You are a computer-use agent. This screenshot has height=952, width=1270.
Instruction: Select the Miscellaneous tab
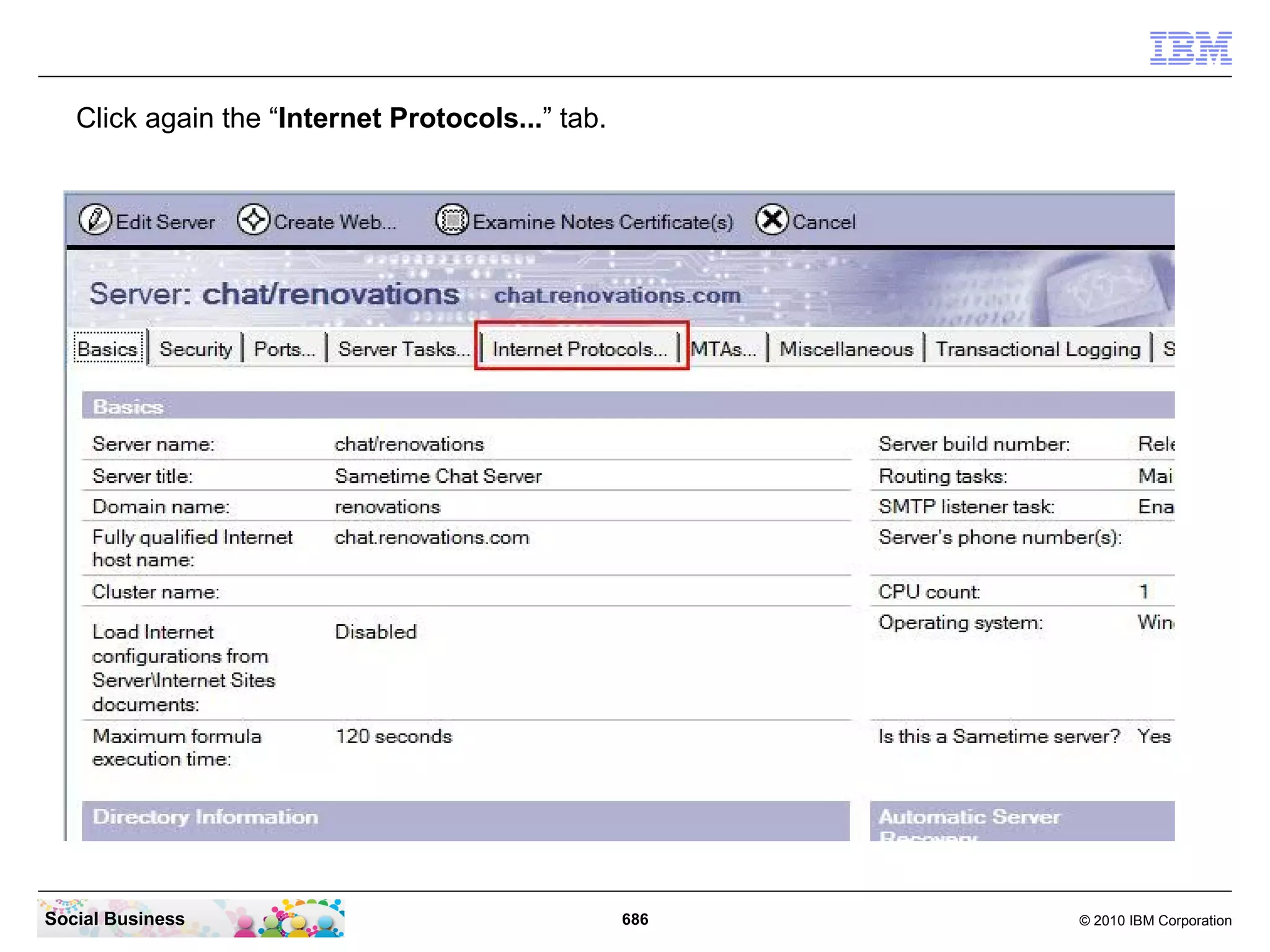(x=846, y=349)
